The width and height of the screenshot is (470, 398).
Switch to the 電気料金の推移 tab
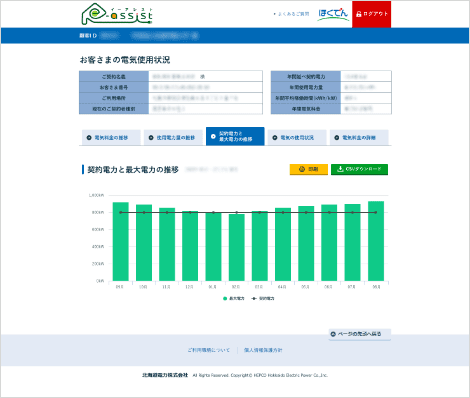click(x=111, y=137)
